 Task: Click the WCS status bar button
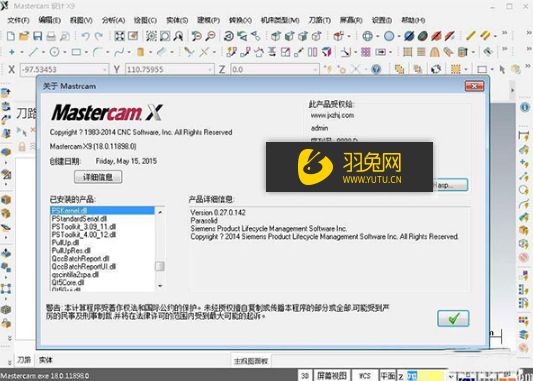point(365,376)
